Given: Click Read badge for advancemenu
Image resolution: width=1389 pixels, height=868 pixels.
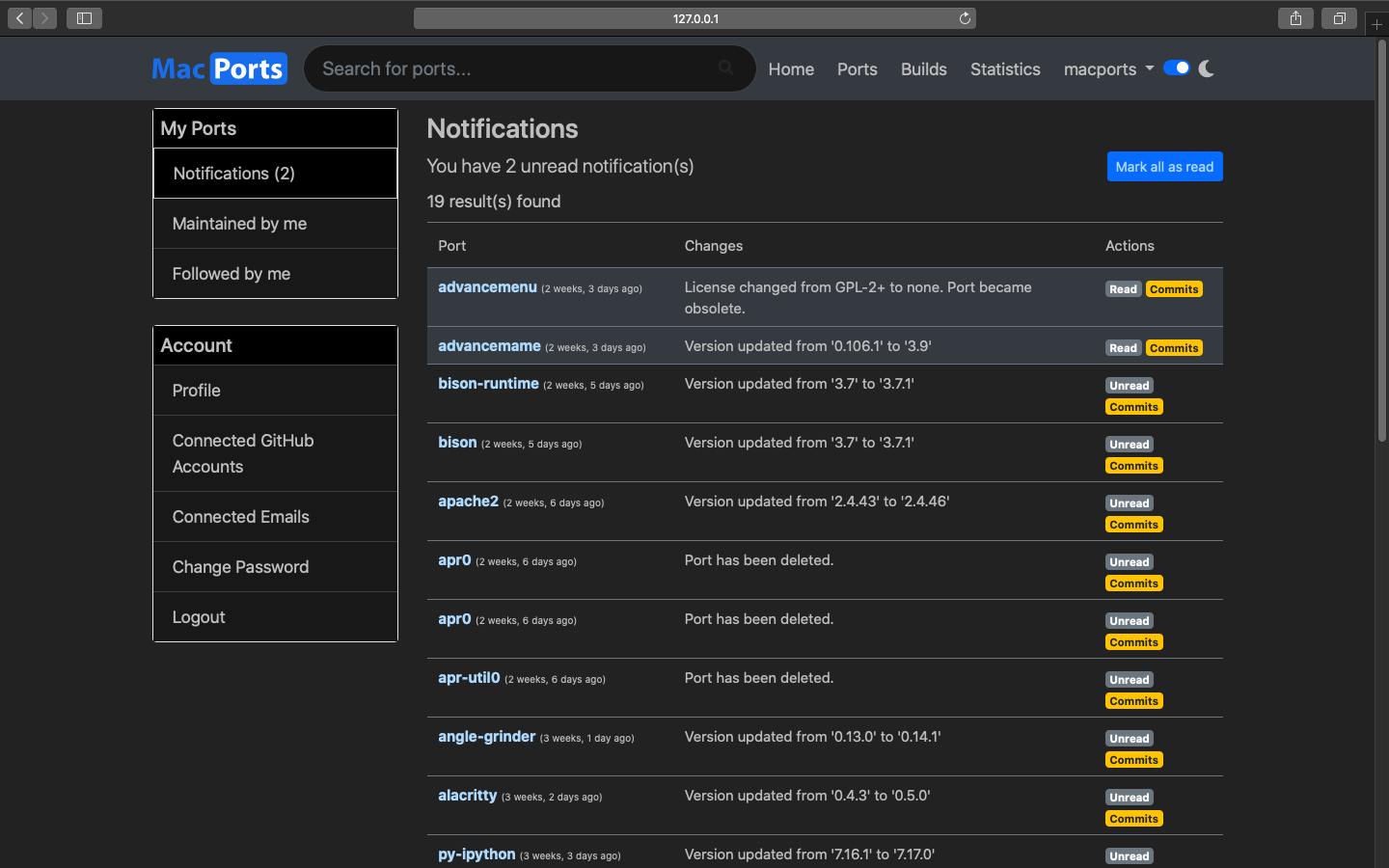Looking at the screenshot, I should (x=1123, y=289).
